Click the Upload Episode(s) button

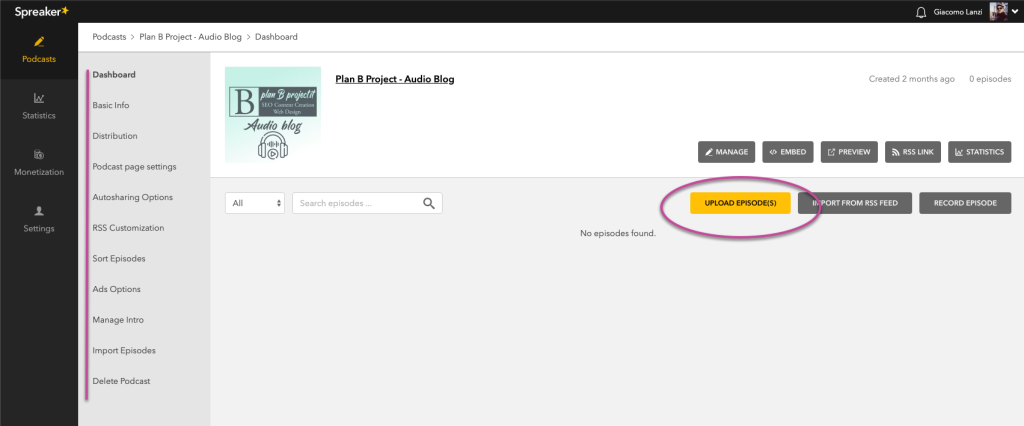(x=741, y=203)
